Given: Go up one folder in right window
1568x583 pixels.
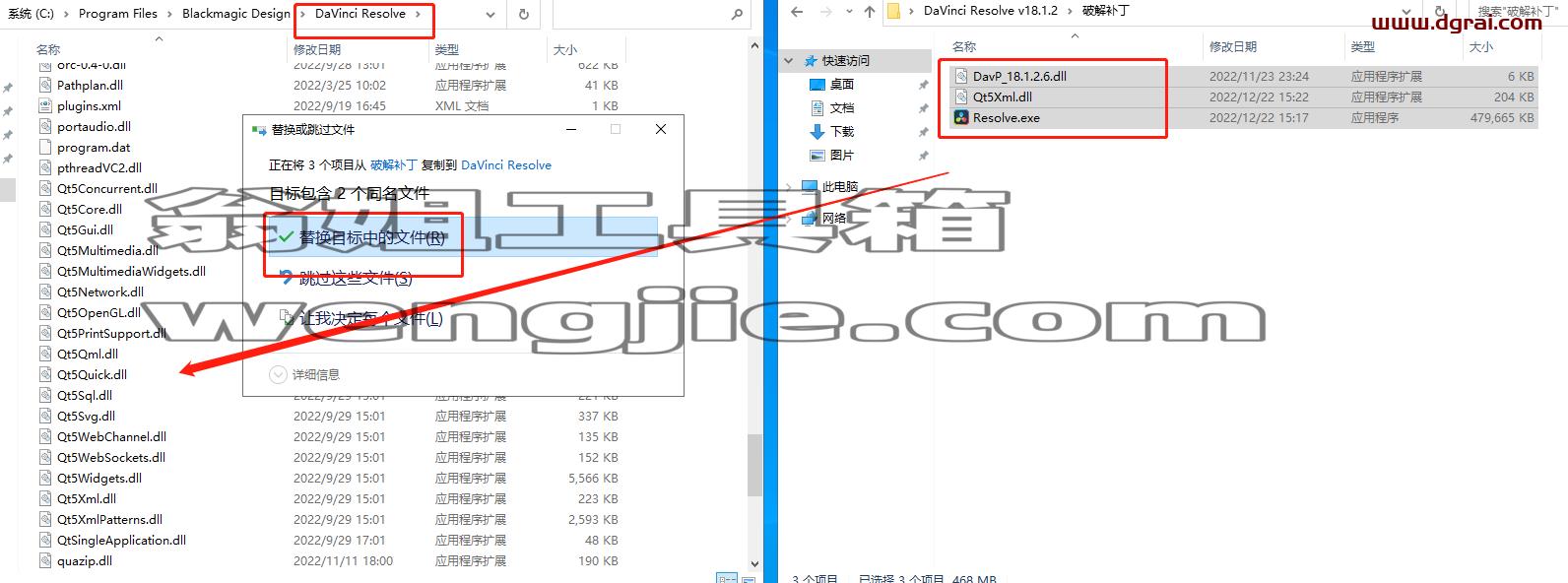Looking at the screenshot, I should [x=869, y=12].
